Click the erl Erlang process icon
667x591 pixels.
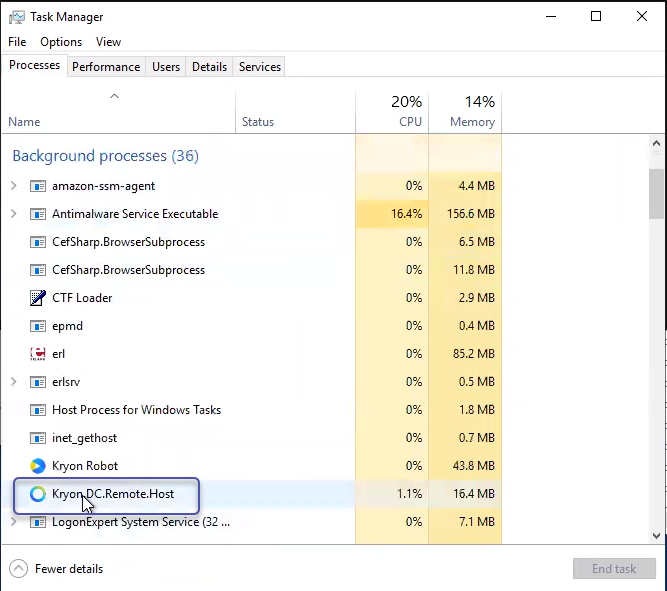point(37,354)
